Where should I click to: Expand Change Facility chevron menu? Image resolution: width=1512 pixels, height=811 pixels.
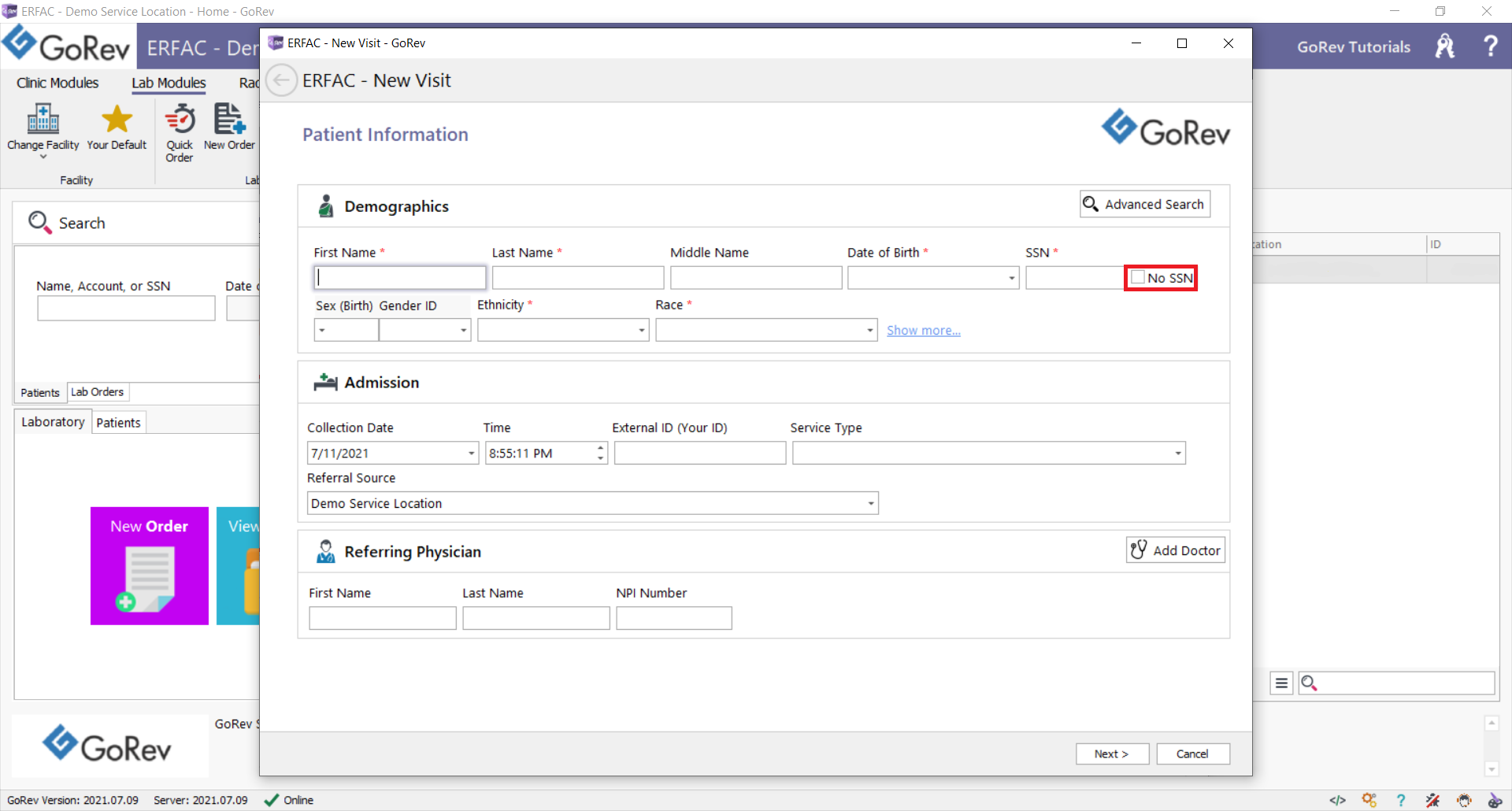tap(43, 157)
